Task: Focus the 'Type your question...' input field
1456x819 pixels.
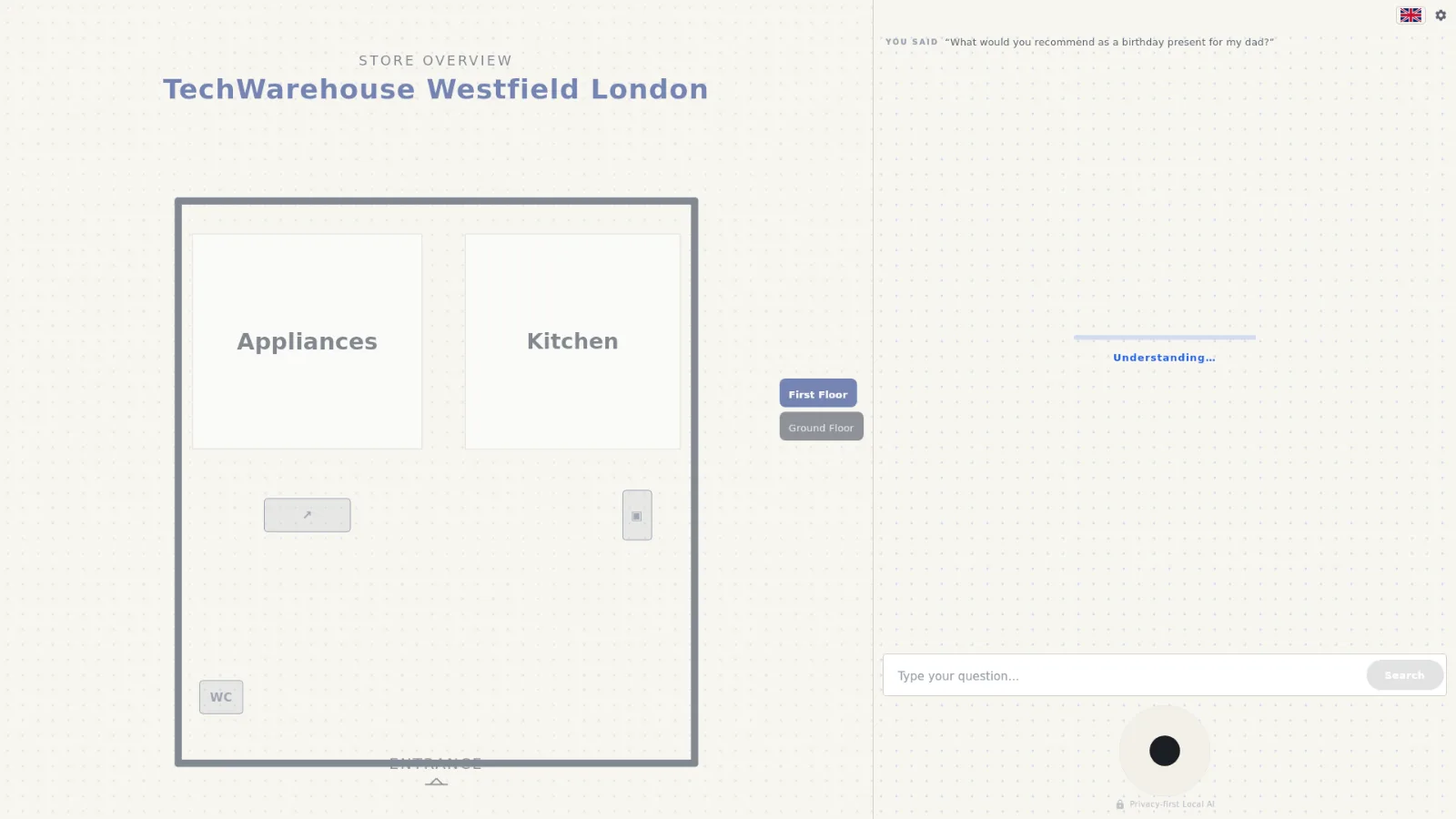Action: pyautogui.click(x=1125, y=675)
